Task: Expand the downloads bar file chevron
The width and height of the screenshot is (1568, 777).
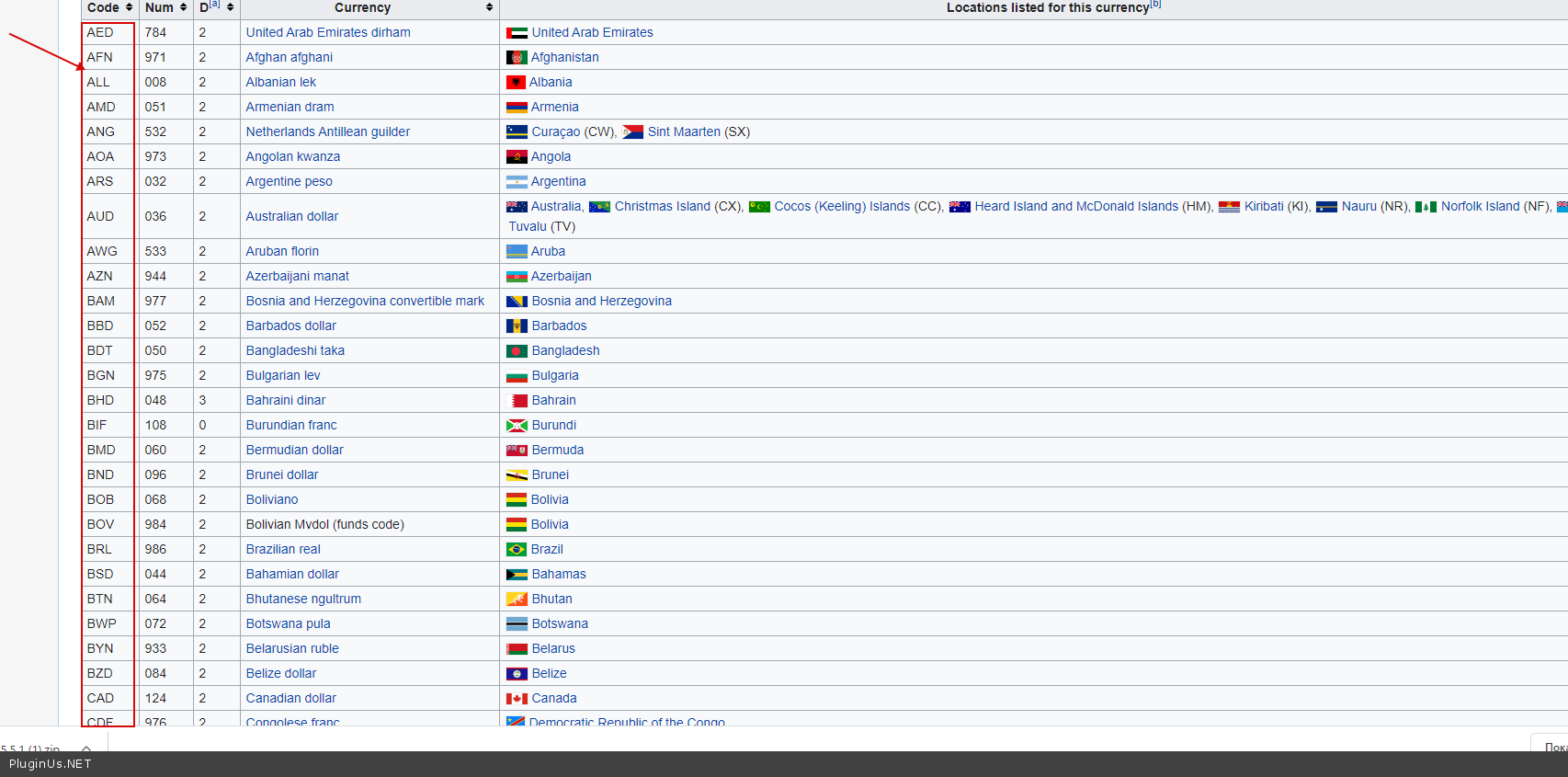Action: point(86,748)
